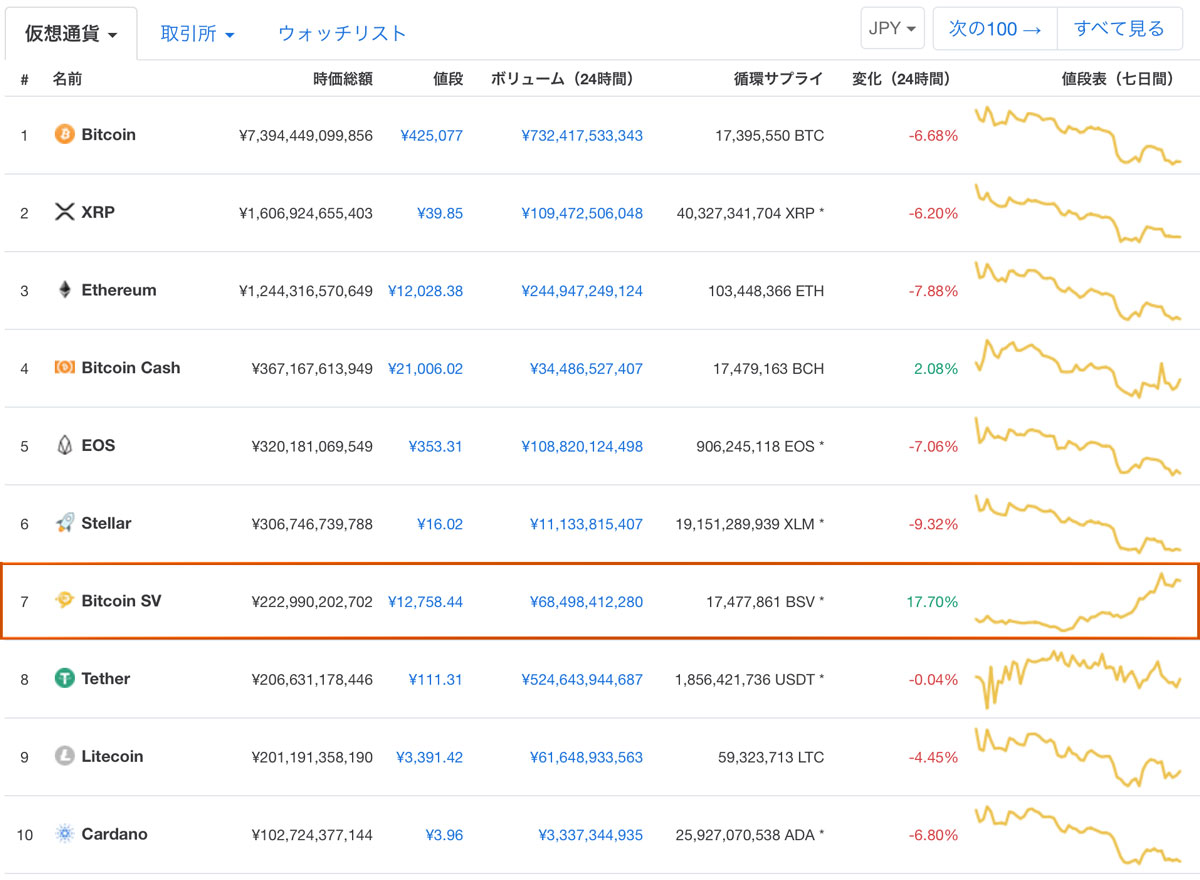Click the Bitcoin coin logo icon
The image size is (1200, 880).
point(65,134)
